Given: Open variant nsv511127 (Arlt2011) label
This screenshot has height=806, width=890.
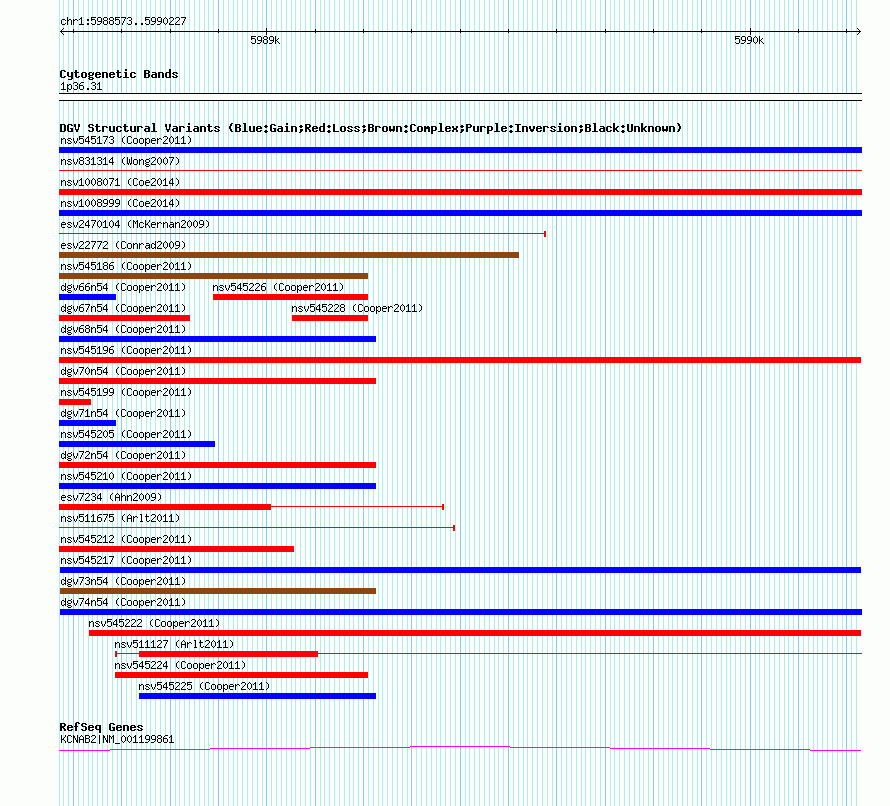Looking at the screenshot, I should 174,644.
